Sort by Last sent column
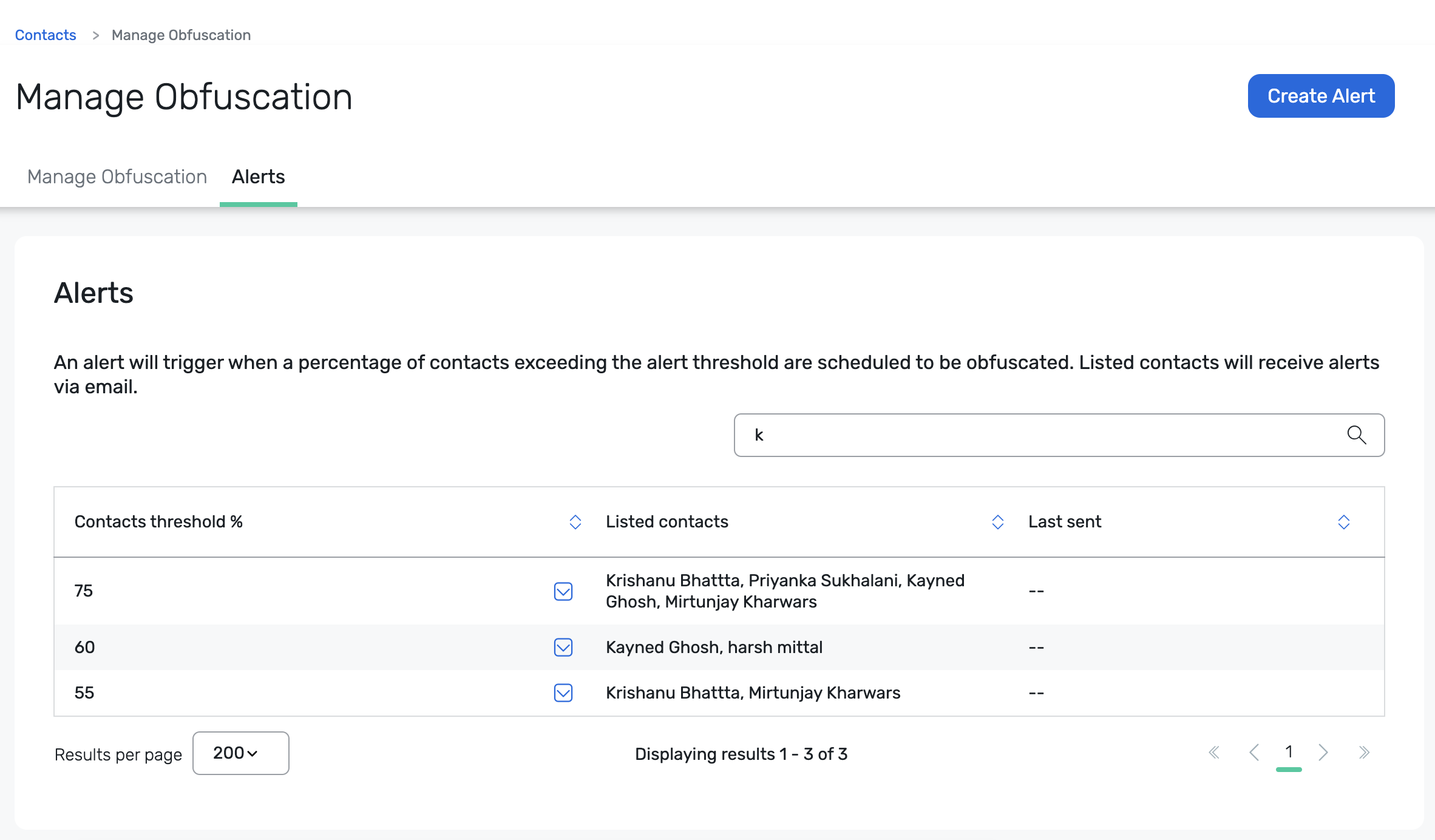Image resolution: width=1435 pixels, height=840 pixels. pyautogui.click(x=1343, y=522)
